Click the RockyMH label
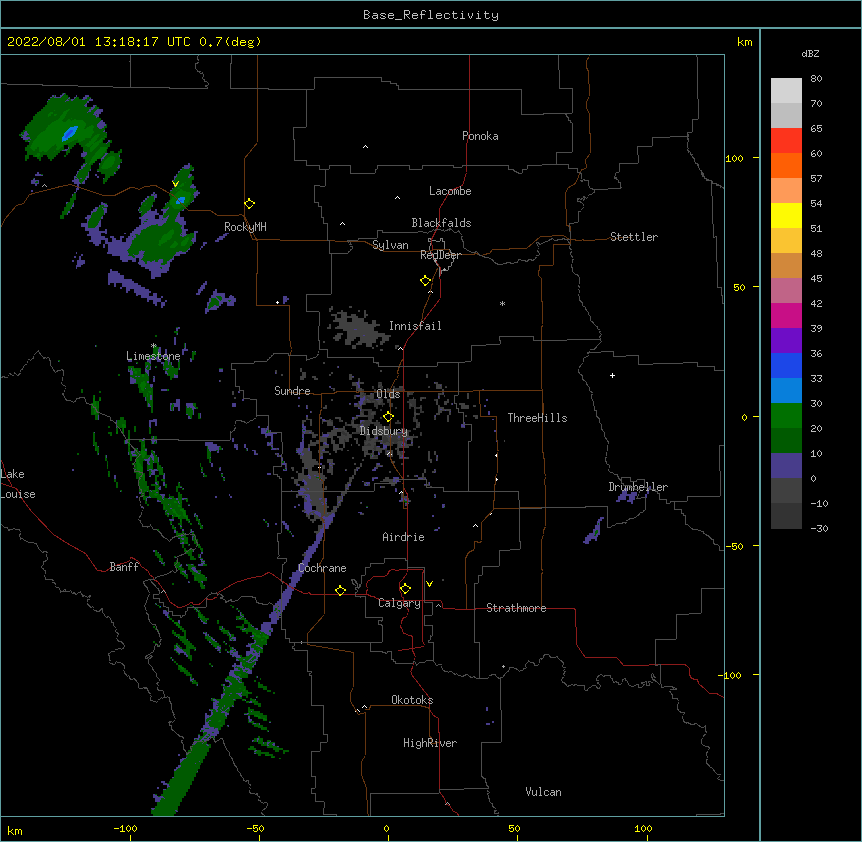The image size is (862, 842). pos(245,227)
